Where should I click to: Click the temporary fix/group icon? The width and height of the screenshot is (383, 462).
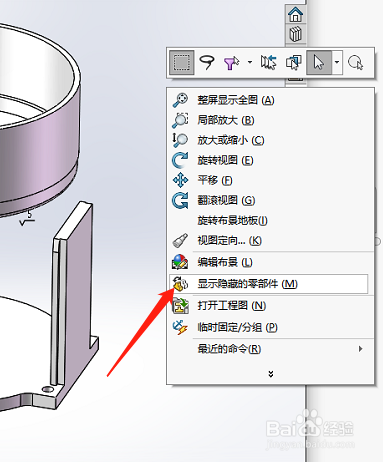tap(180, 328)
